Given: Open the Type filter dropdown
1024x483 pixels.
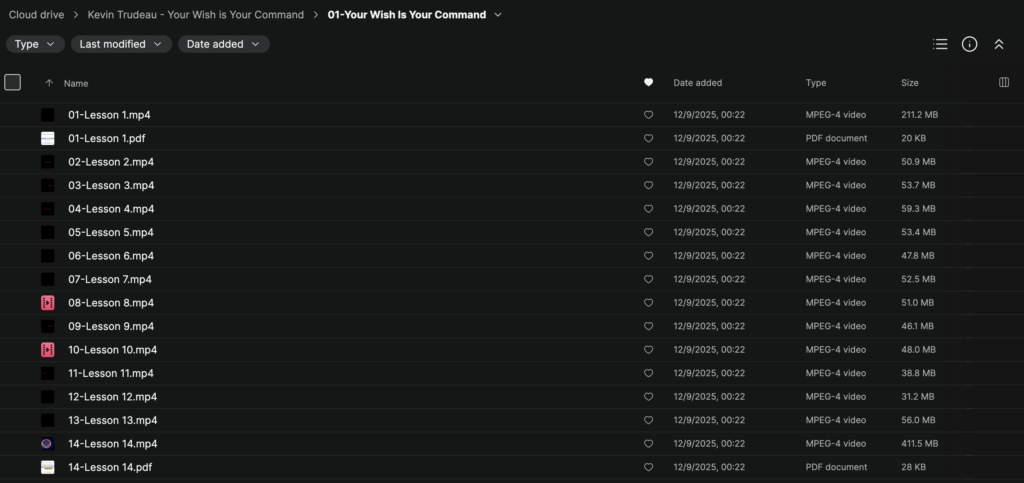Looking at the screenshot, I should 35,44.
